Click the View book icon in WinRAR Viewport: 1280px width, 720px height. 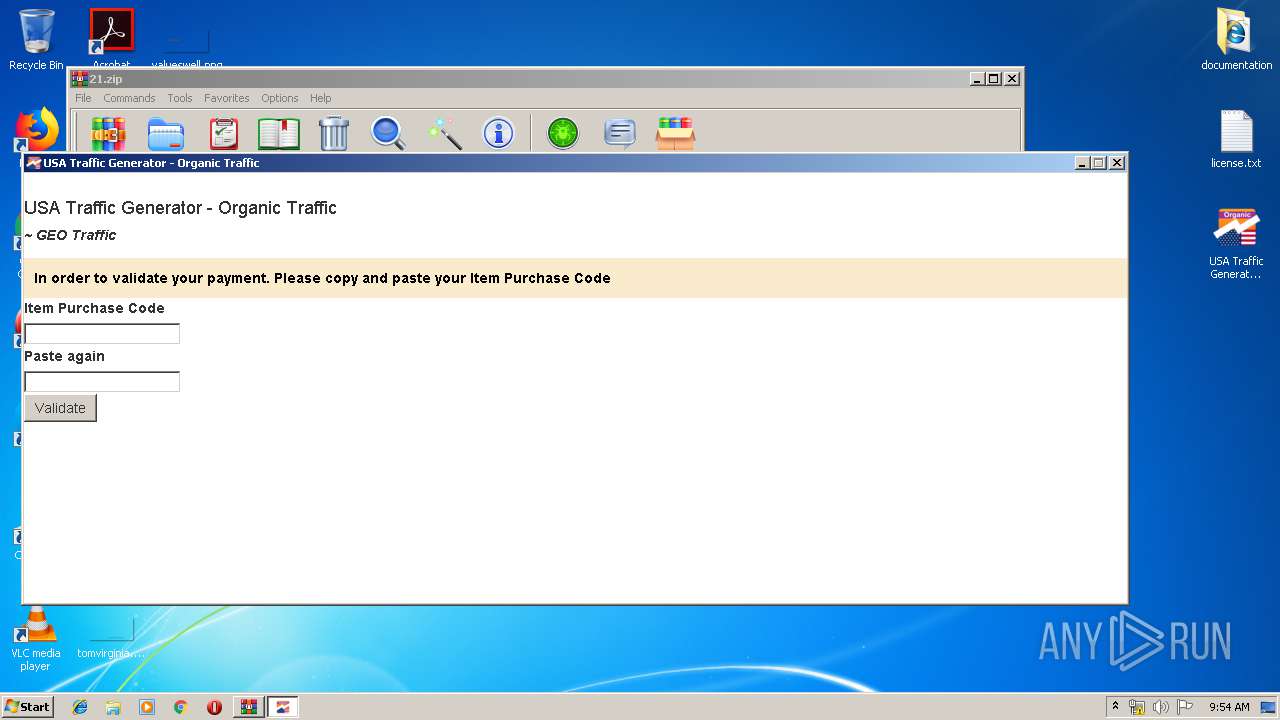279,133
